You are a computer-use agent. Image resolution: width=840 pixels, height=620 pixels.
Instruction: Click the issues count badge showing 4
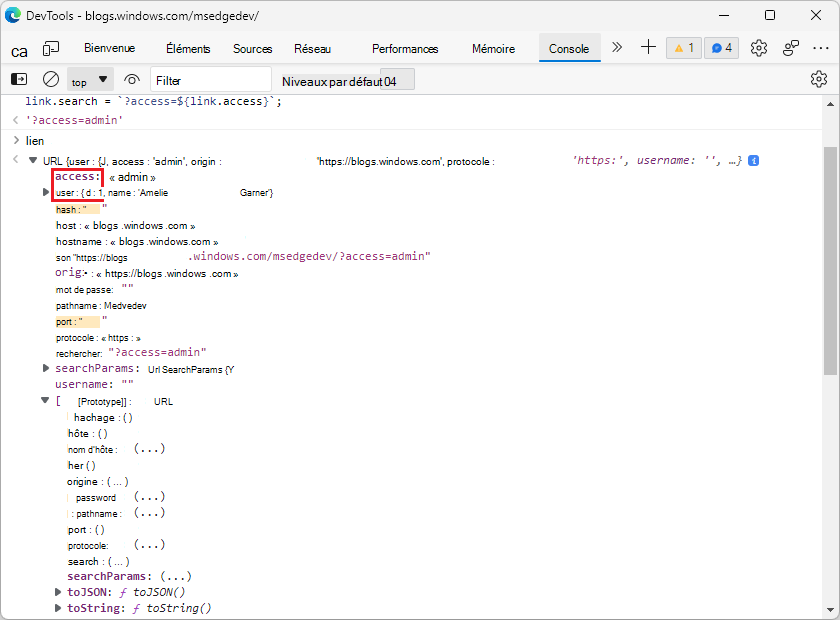pos(721,48)
